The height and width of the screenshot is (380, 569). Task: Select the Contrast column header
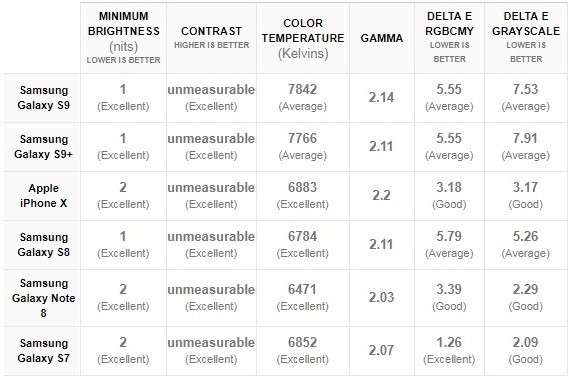(x=212, y=37)
